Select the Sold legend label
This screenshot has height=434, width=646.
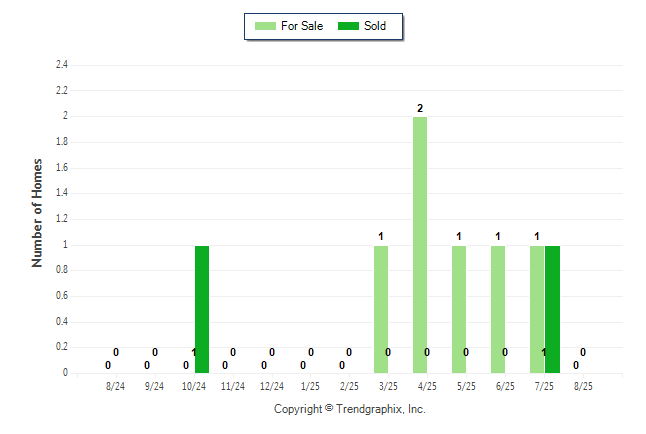tap(375, 26)
